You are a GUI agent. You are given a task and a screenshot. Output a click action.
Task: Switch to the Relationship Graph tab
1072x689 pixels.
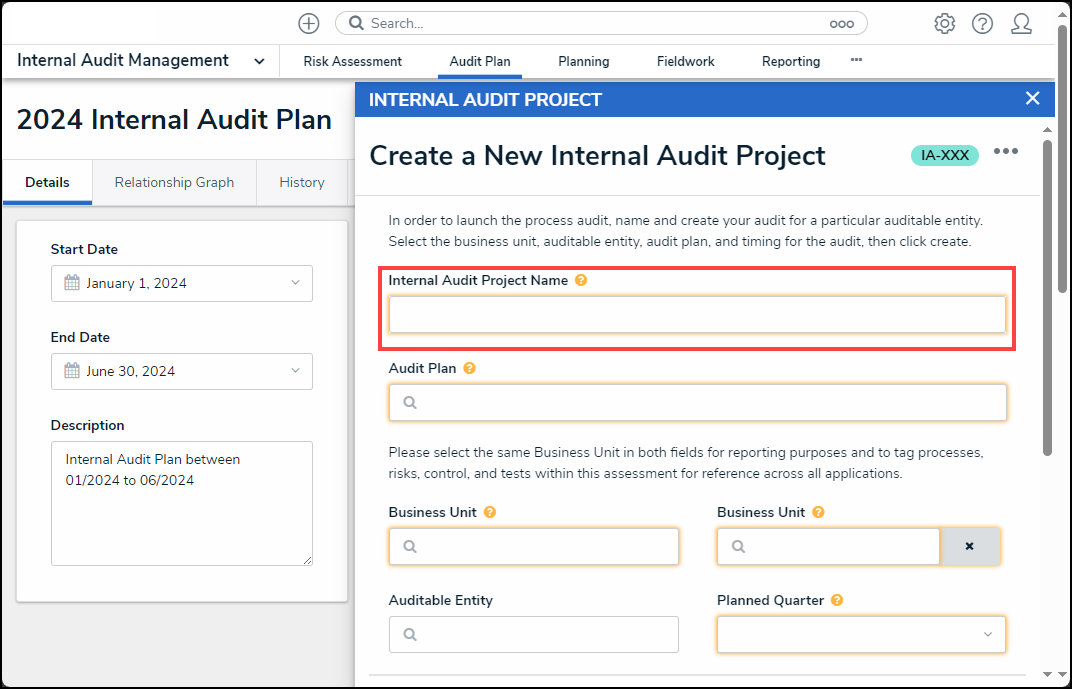pyautogui.click(x=174, y=182)
